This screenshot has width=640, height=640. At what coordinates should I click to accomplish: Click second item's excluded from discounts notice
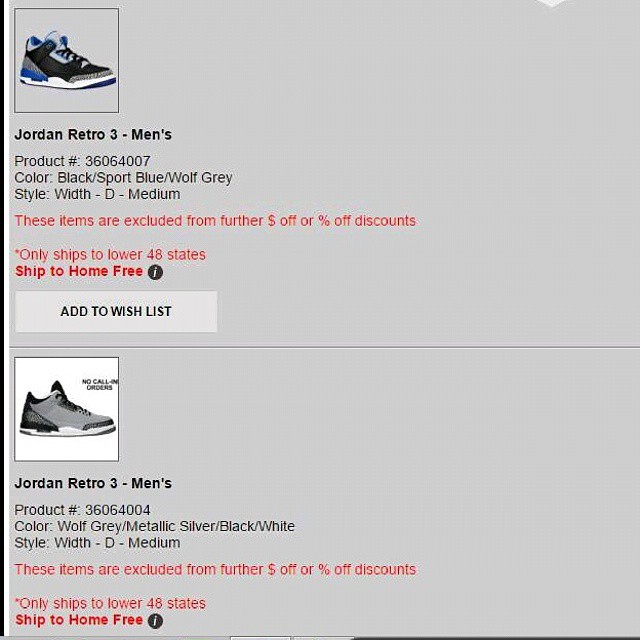(x=215, y=569)
